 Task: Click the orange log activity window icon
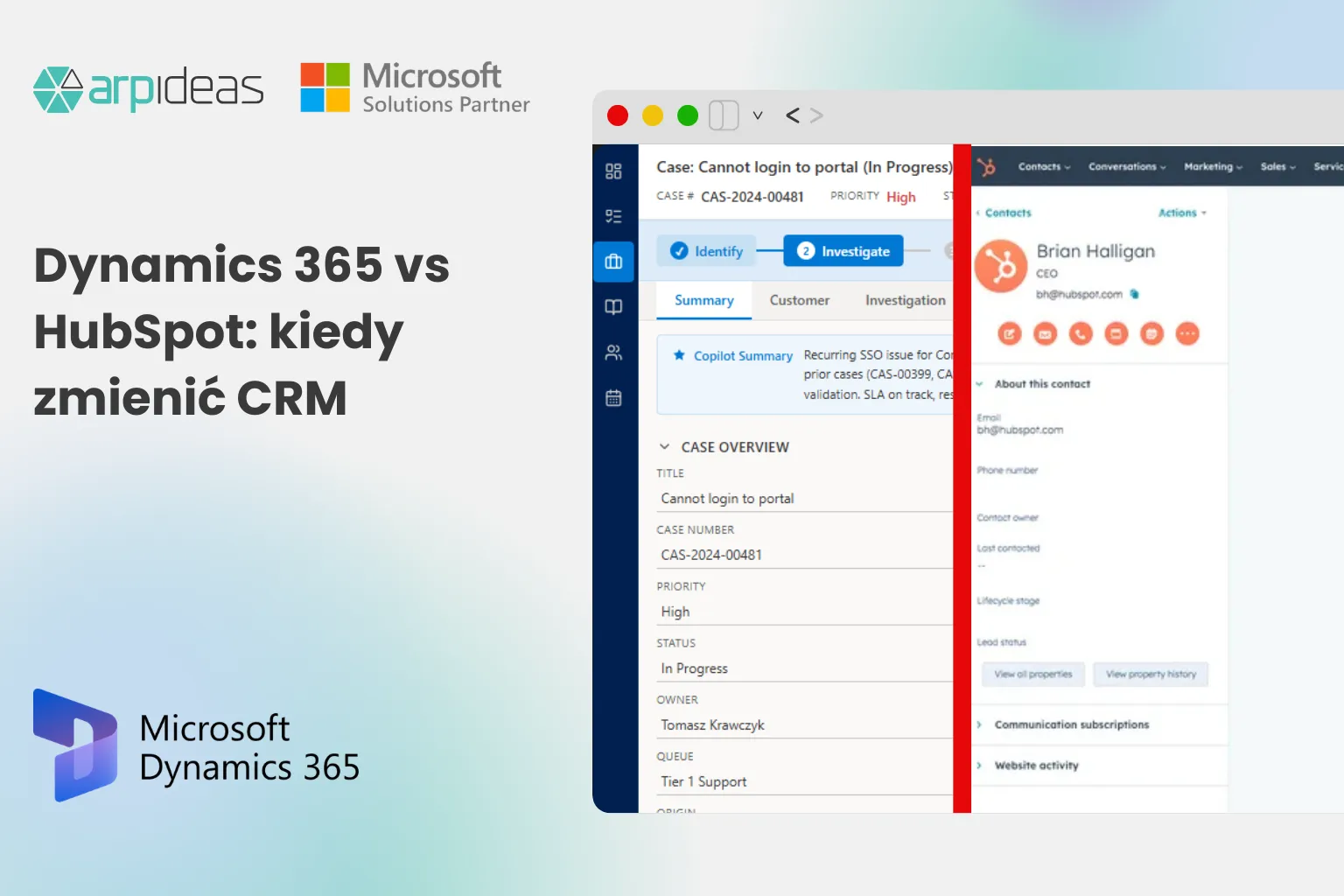point(1116,333)
